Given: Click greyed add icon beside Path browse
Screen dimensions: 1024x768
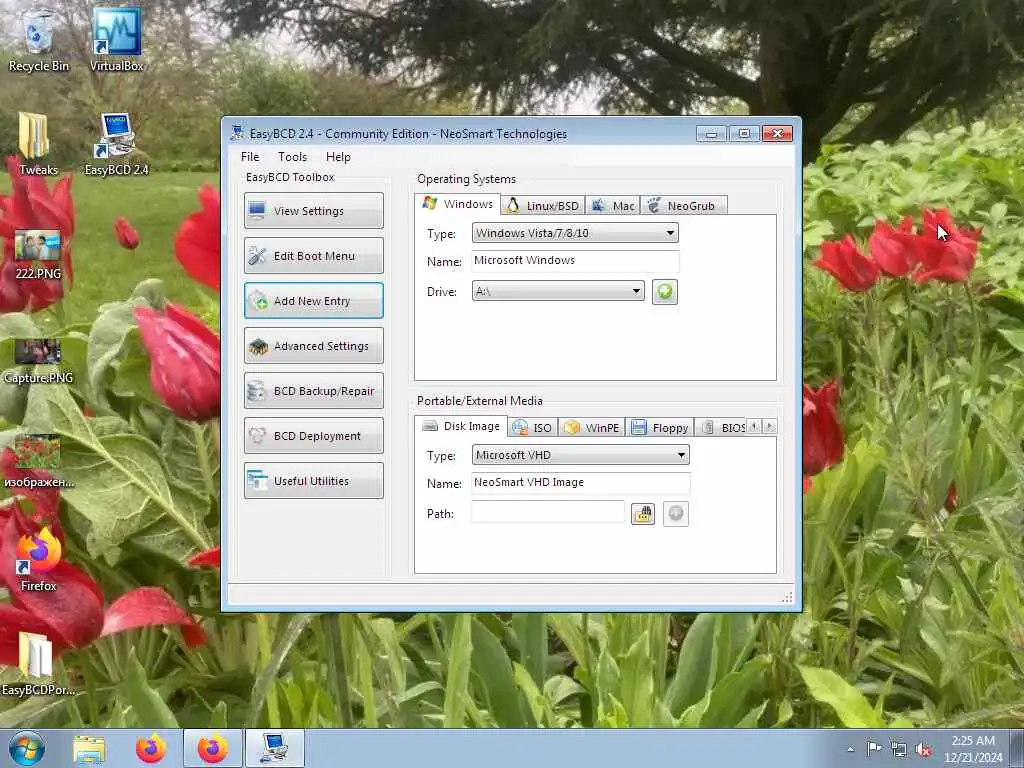Looking at the screenshot, I should (x=676, y=514).
